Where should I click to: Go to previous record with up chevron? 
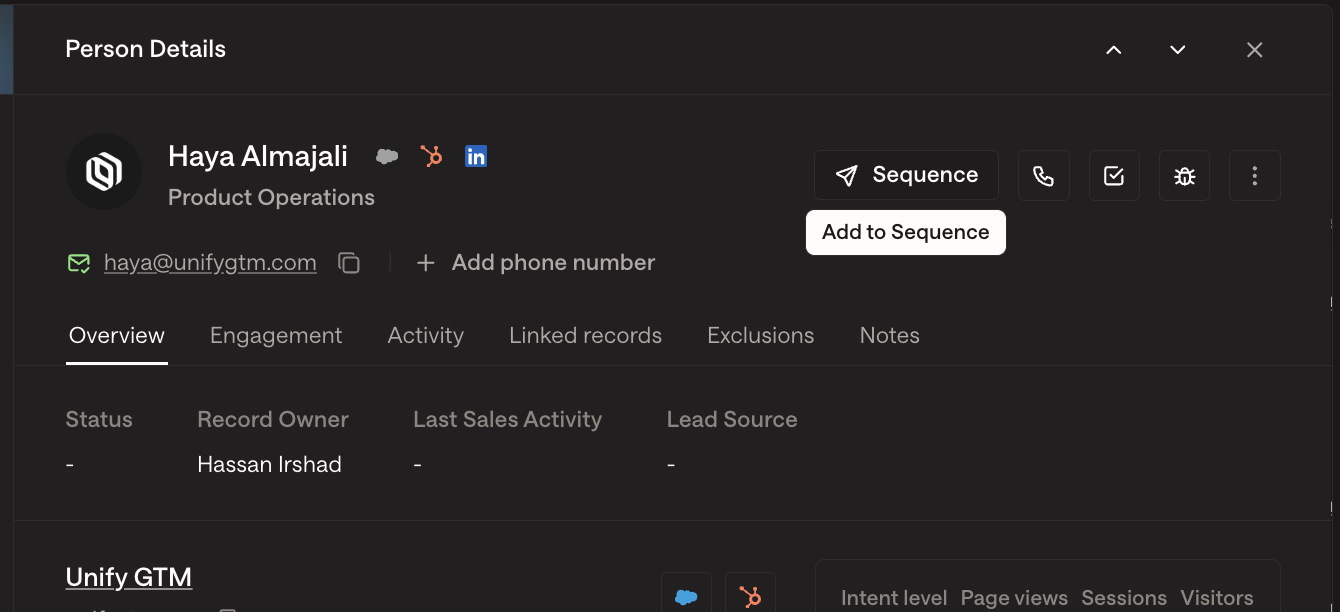tap(1114, 50)
